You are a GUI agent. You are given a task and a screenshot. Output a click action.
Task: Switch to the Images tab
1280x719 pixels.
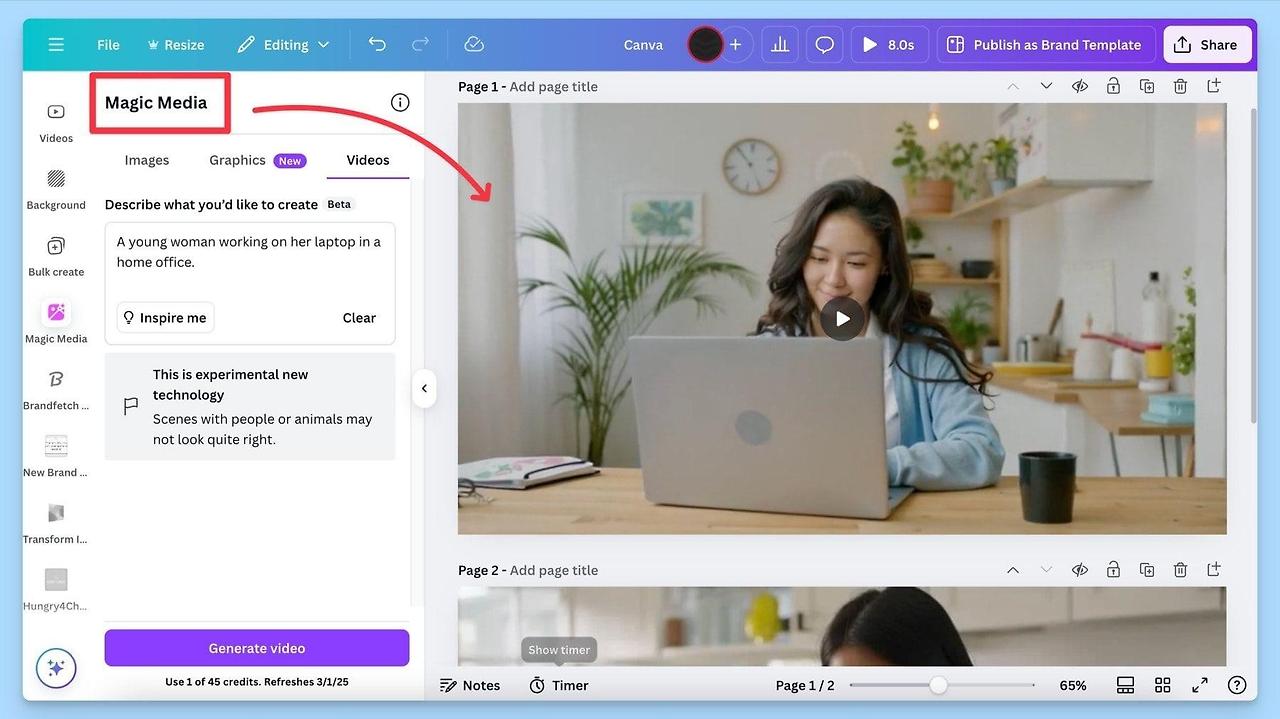click(x=147, y=160)
